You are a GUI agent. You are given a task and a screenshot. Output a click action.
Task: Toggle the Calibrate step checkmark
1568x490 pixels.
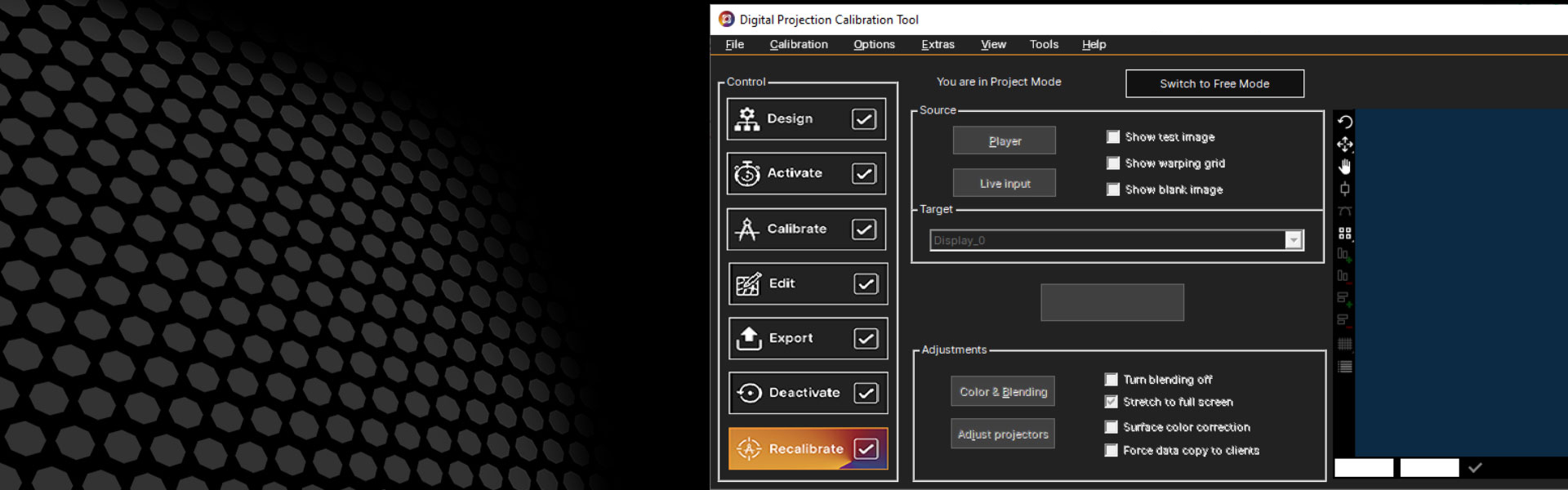click(864, 229)
